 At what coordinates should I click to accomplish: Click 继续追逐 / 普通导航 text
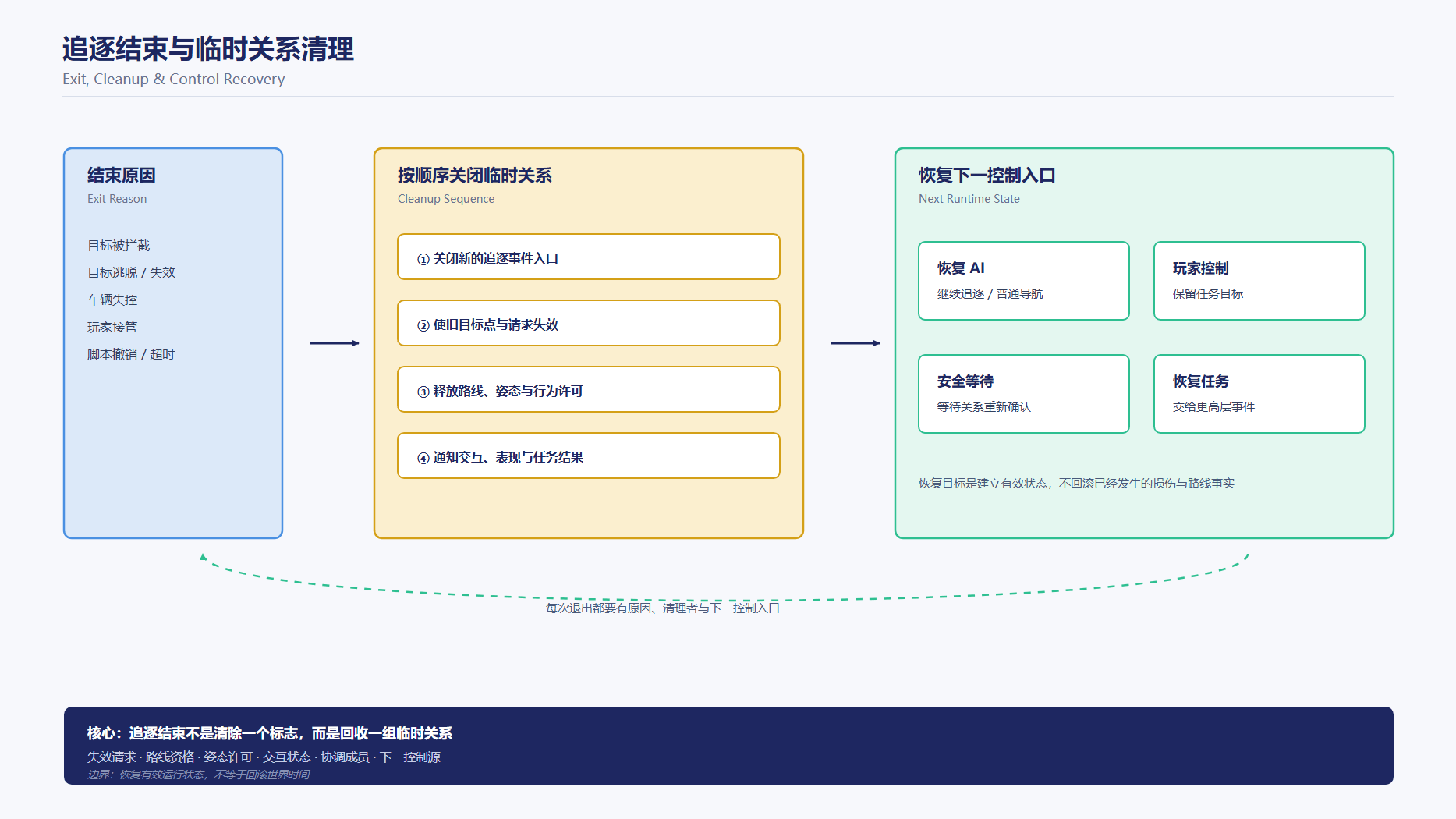[990, 294]
